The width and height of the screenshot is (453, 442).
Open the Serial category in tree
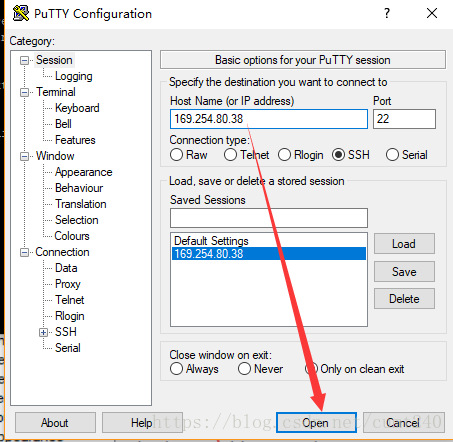[x=68, y=348]
